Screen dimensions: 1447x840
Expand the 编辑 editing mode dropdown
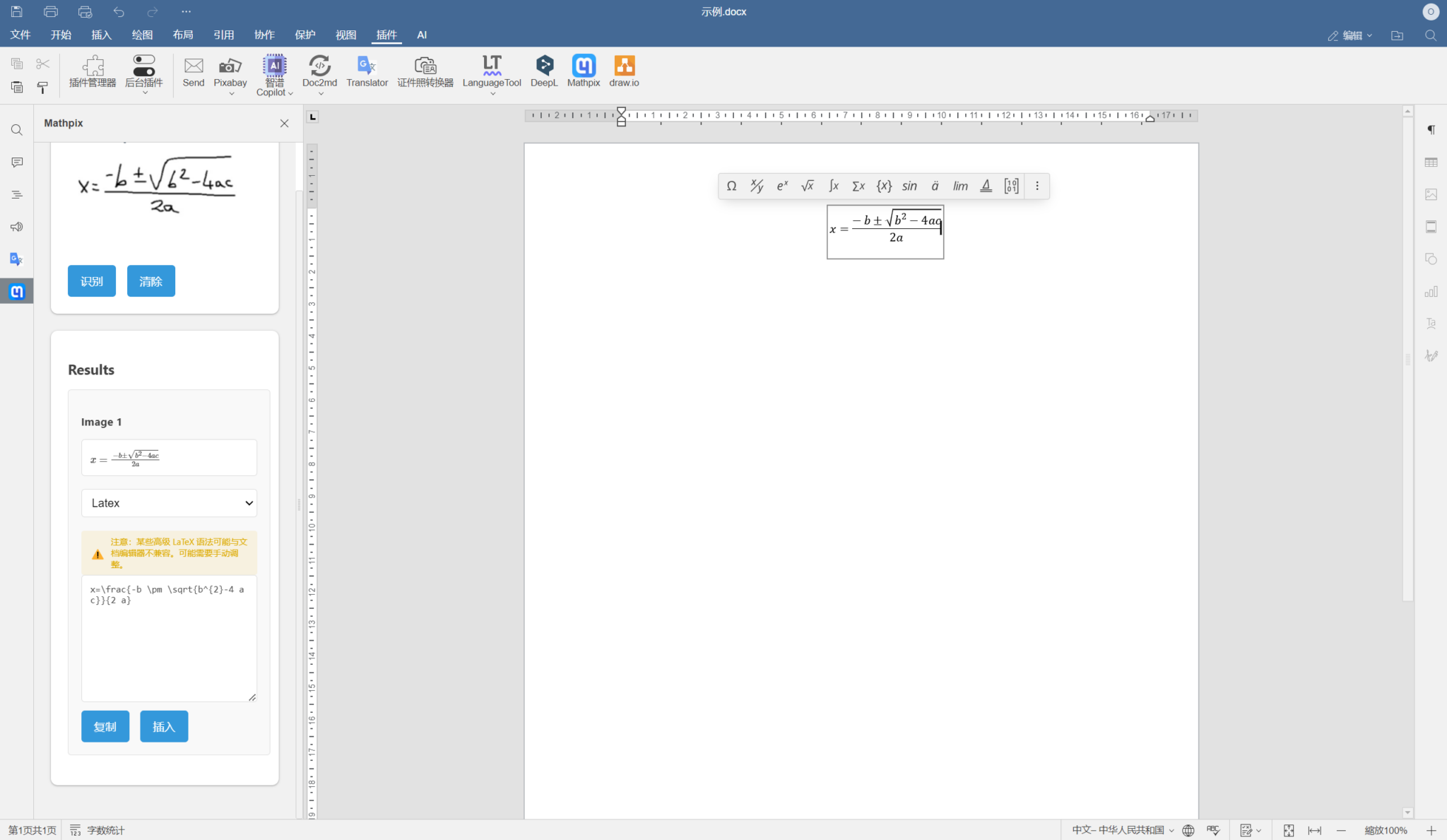pos(1350,35)
